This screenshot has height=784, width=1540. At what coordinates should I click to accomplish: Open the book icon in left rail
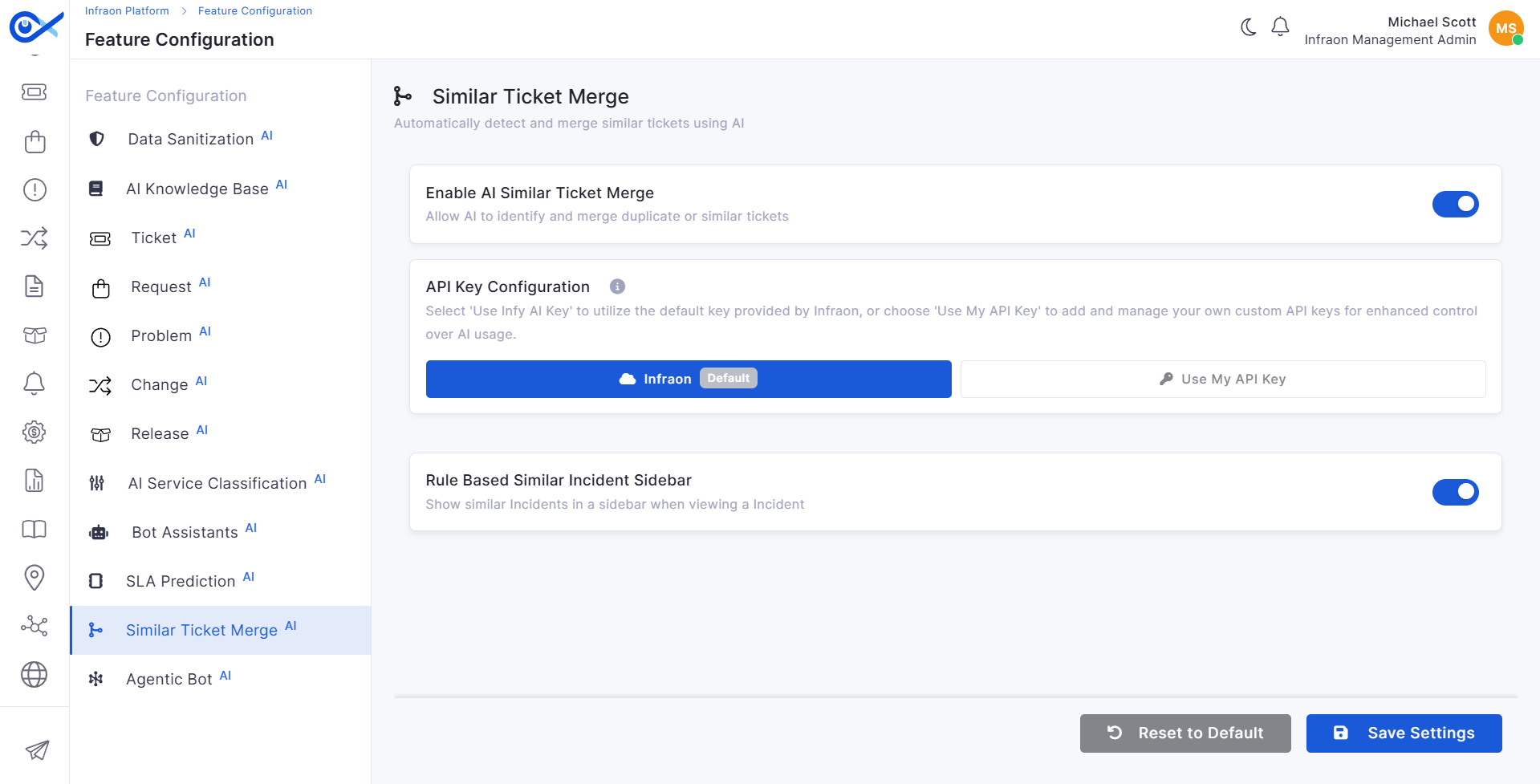pyautogui.click(x=34, y=529)
